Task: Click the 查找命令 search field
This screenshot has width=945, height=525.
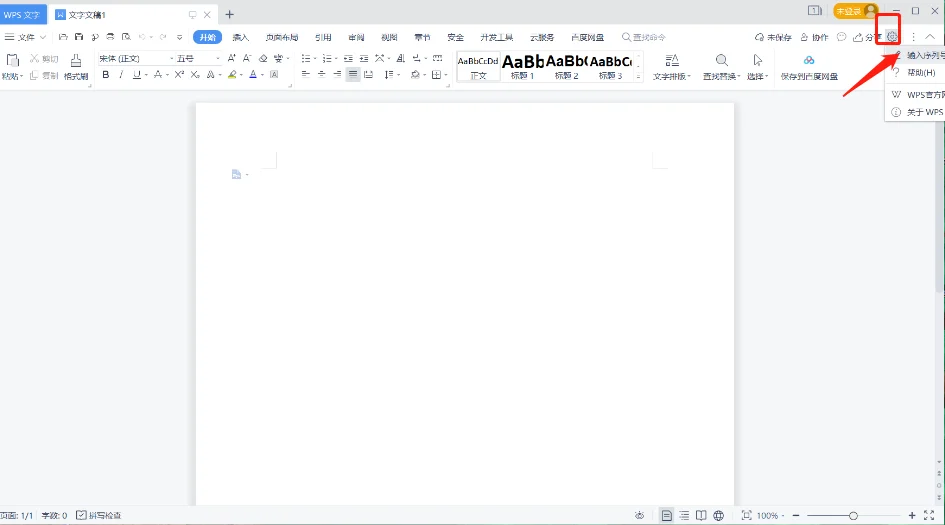Action: coord(644,37)
